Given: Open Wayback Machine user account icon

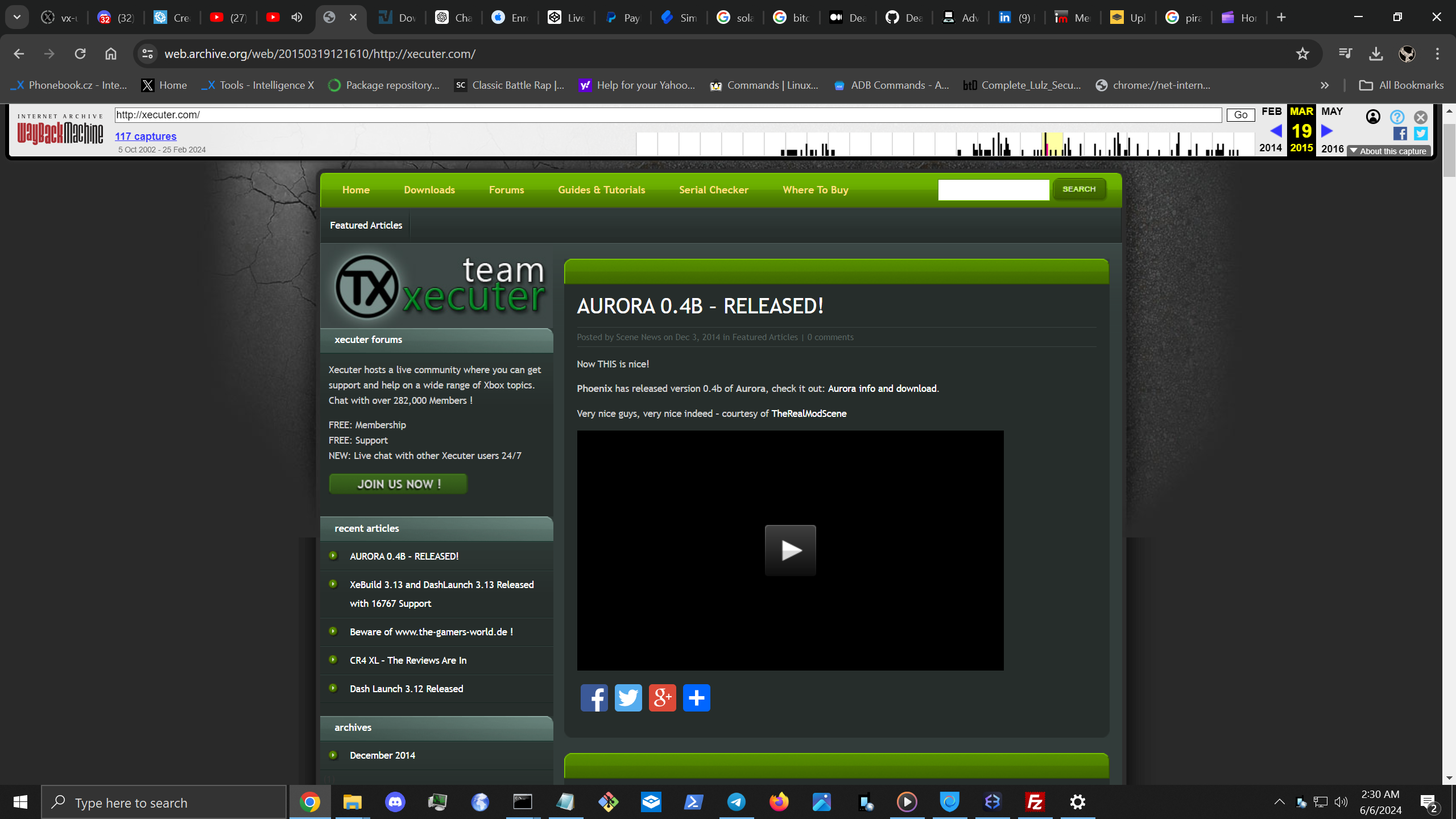Looking at the screenshot, I should tap(1373, 117).
